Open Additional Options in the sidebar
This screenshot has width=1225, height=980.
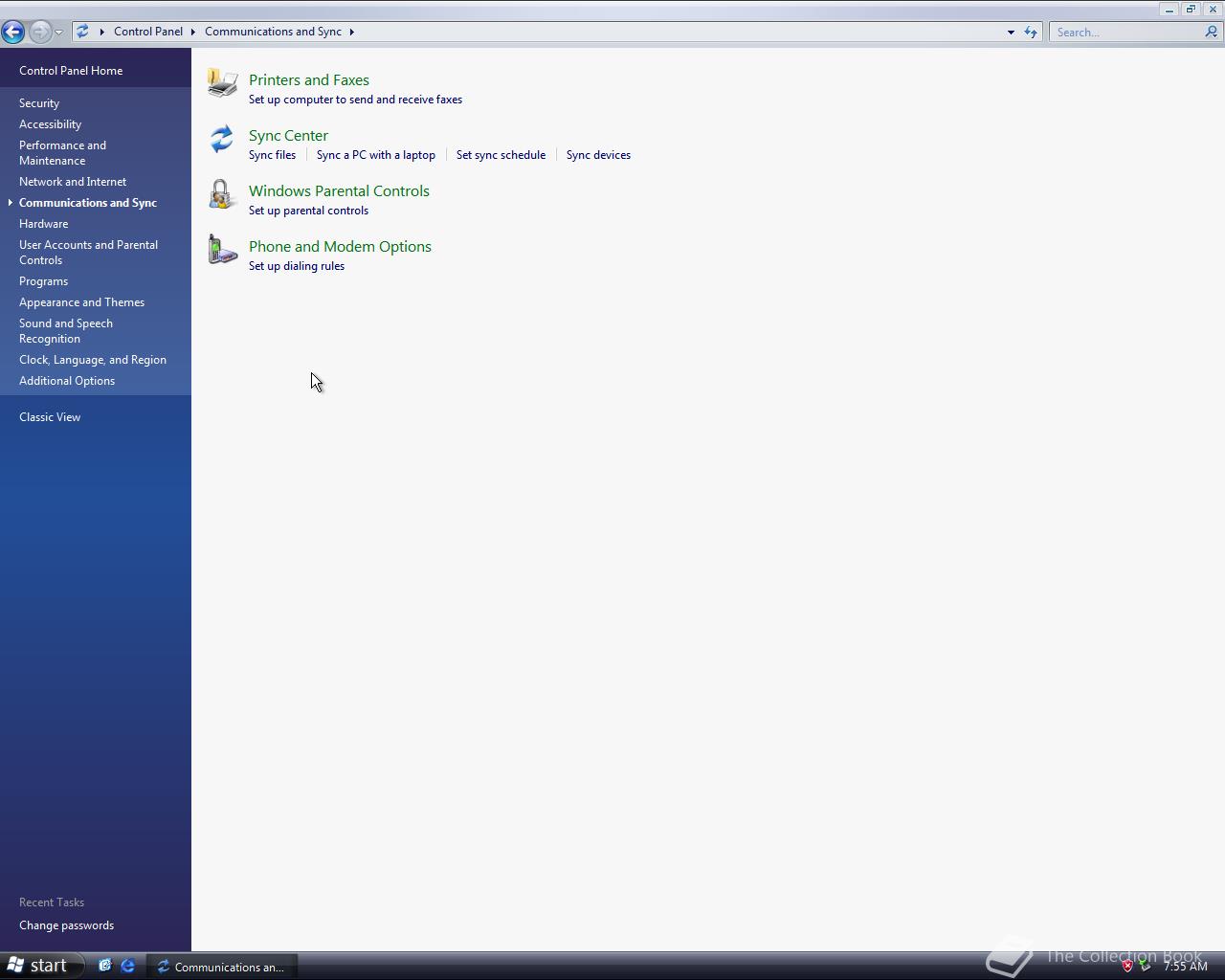point(67,381)
